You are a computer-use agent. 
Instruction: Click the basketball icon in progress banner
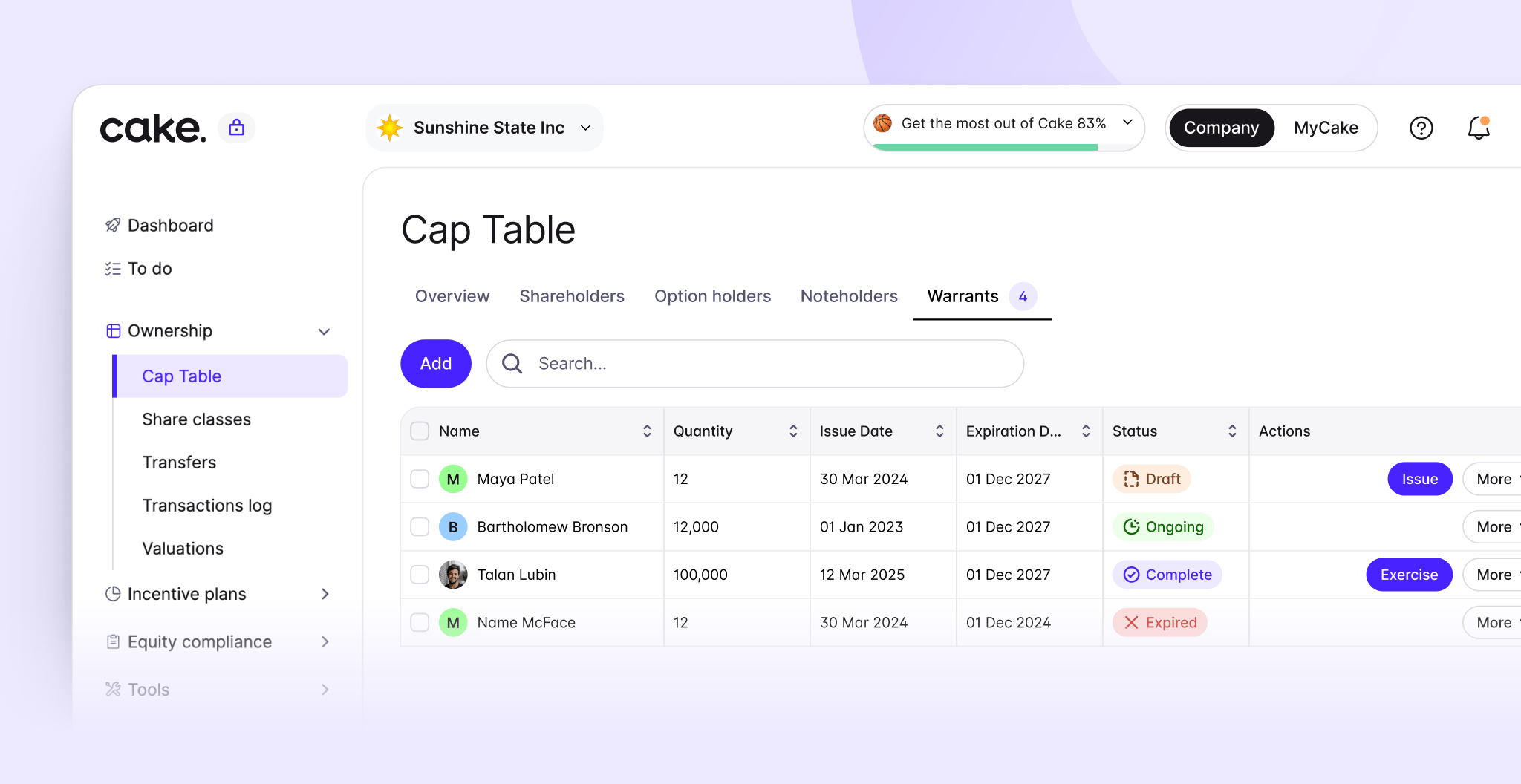click(882, 123)
